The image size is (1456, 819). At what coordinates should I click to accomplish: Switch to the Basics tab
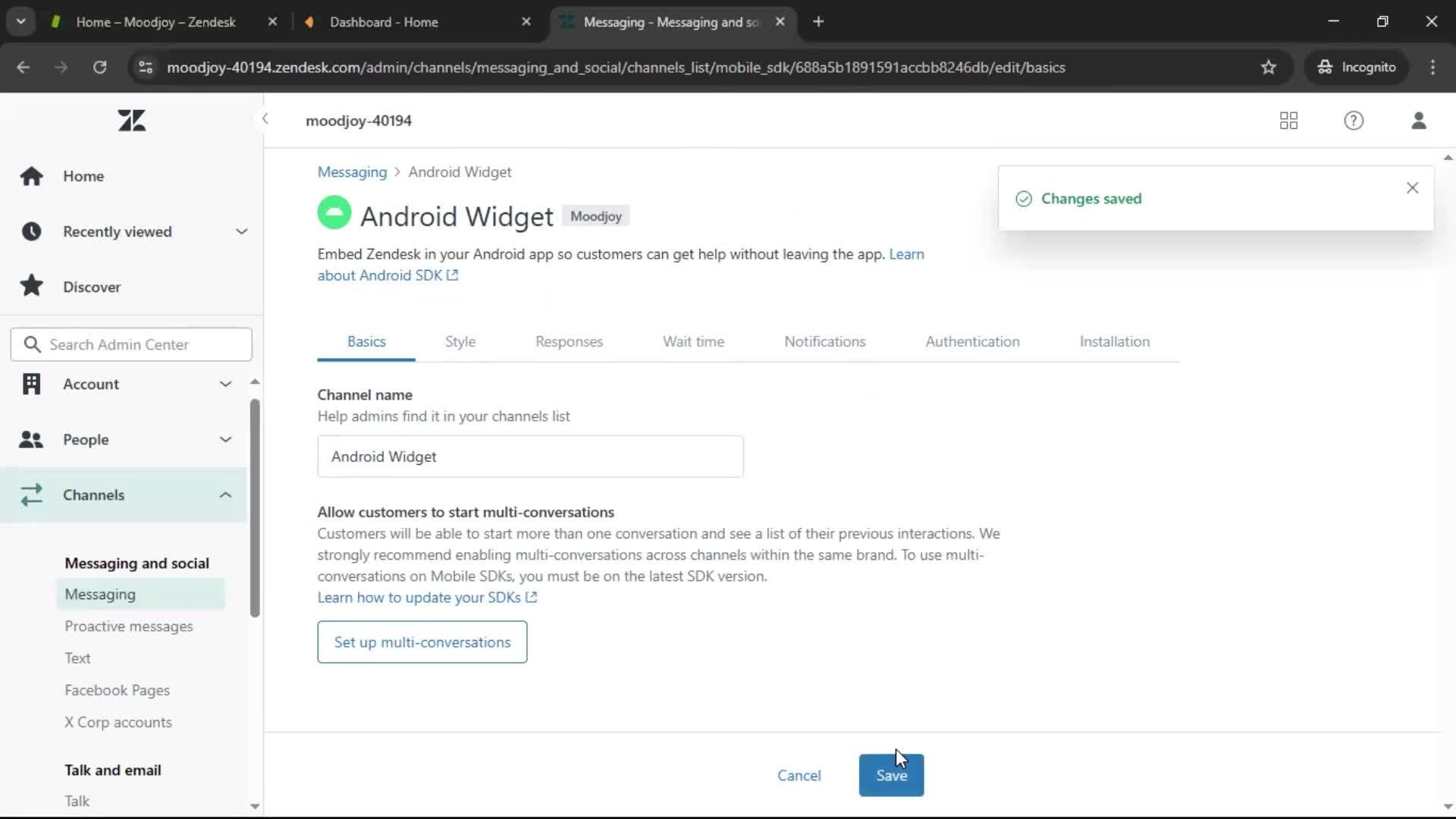coord(366,342)
